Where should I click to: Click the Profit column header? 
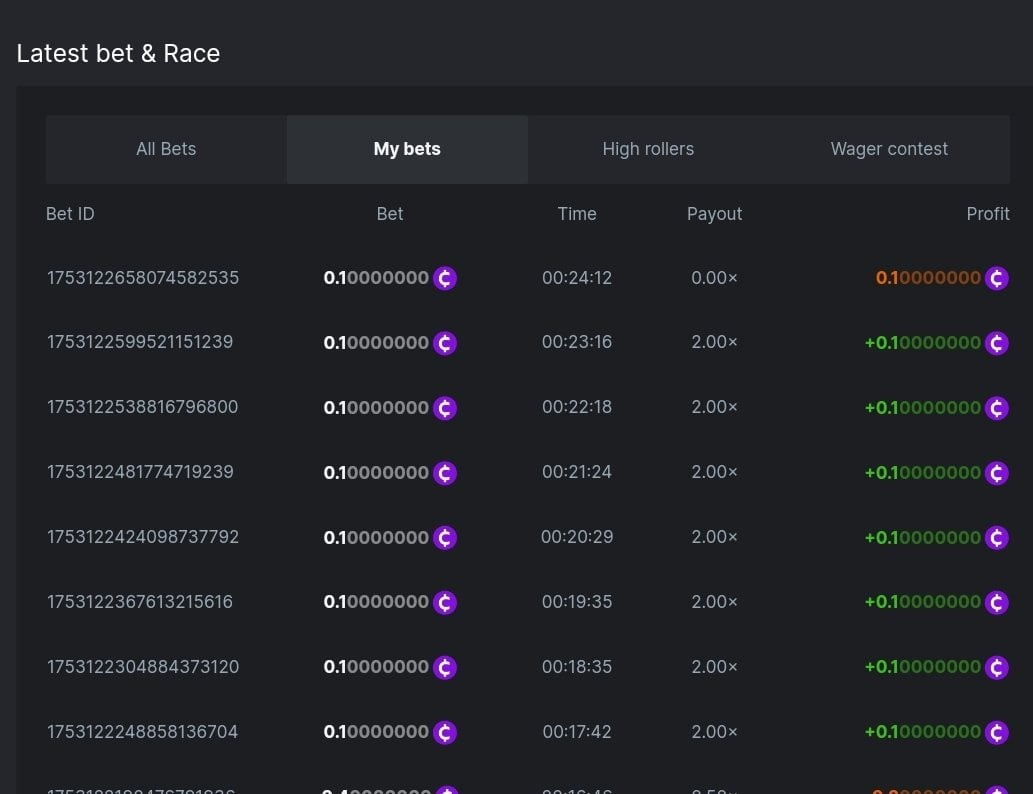click(x=987, y=214)
